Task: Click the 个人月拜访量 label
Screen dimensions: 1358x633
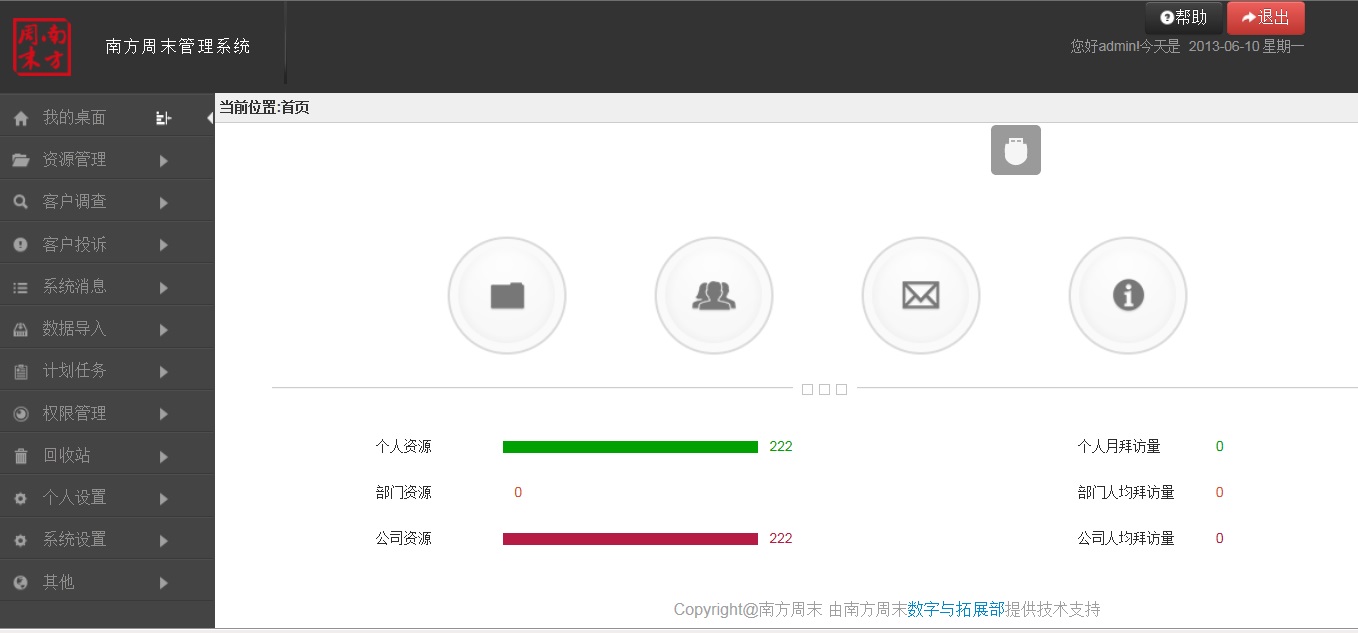Action: [1119, 447]
